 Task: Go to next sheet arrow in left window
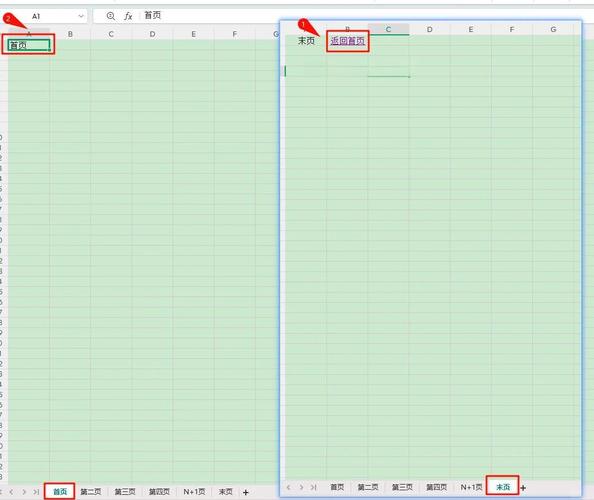(x=24, y=492)
